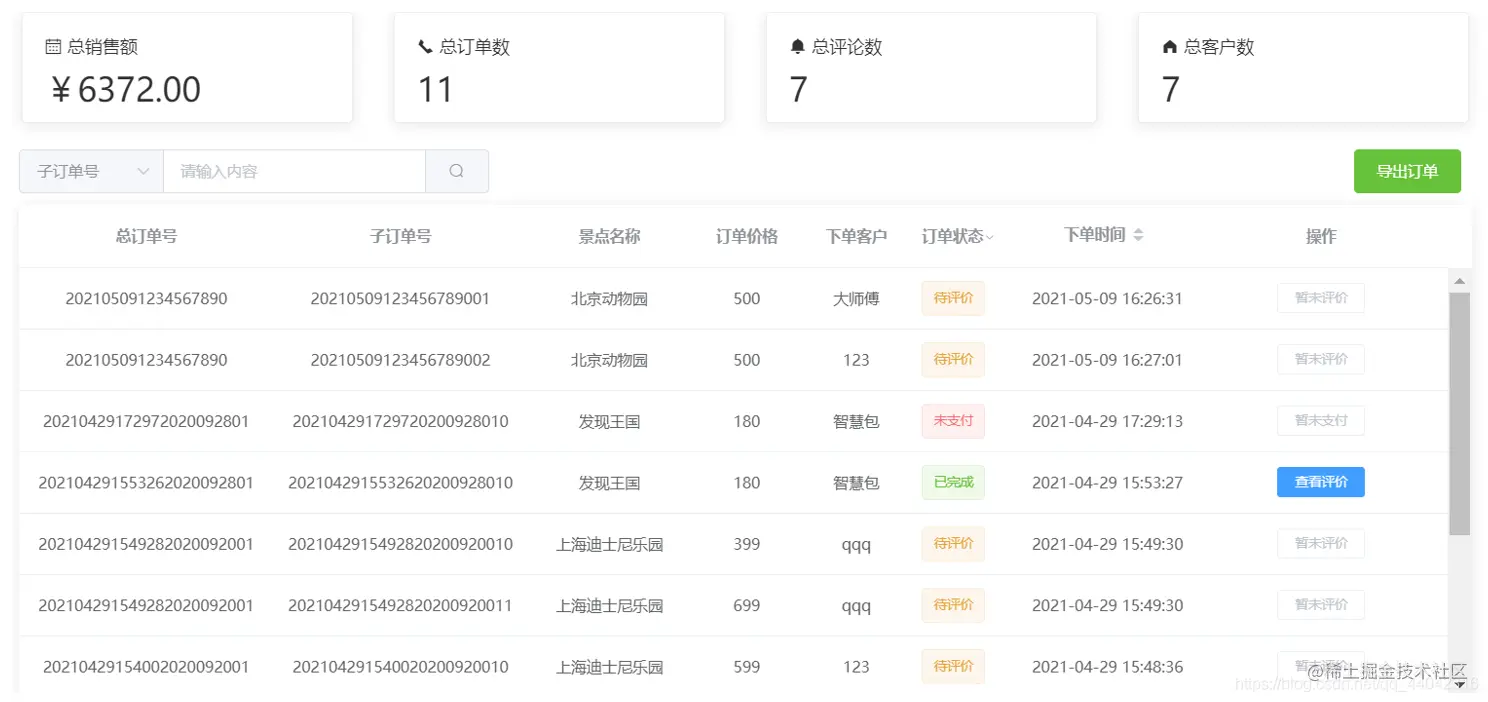Image resolution: width=1488 pixels, height=702 pixels.
Task: Click 暂未评价 in the 699 price row
Action: (1321, 605)
